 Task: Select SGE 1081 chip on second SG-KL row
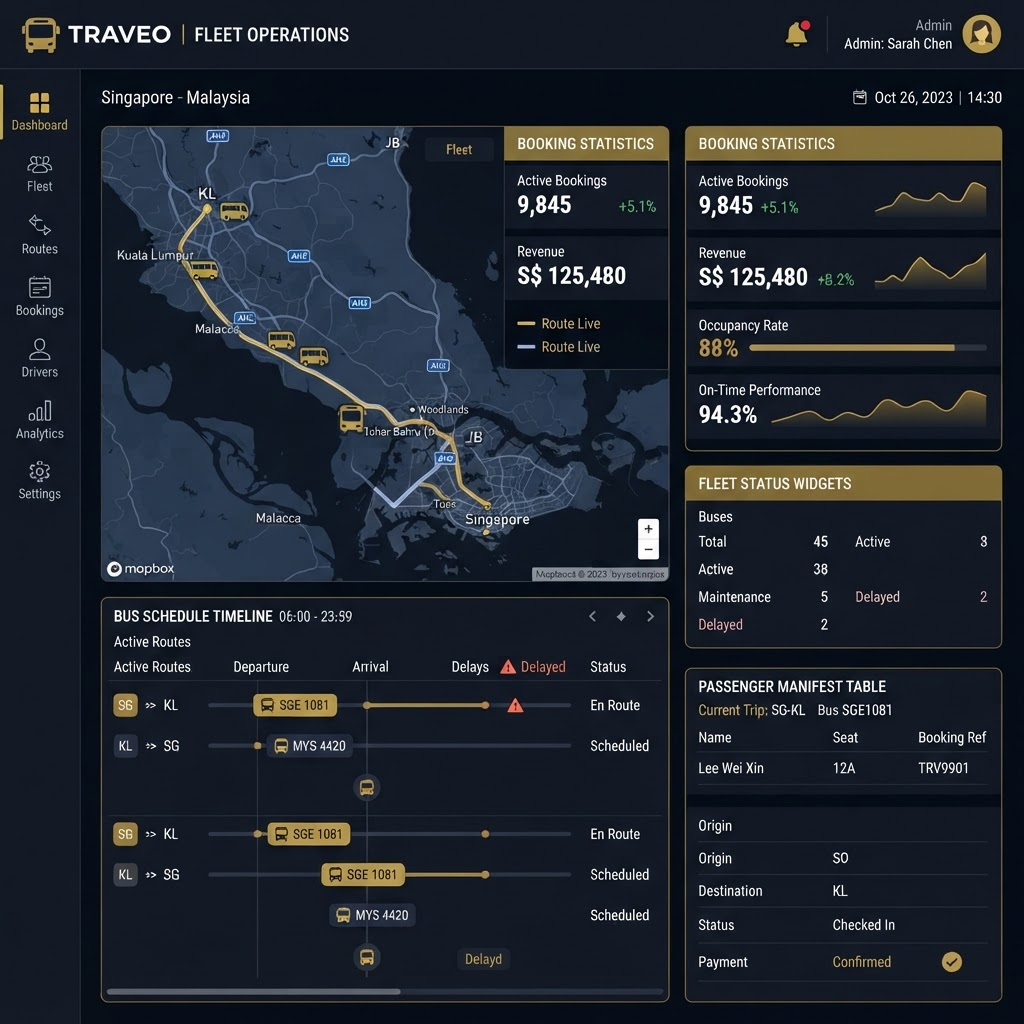(x=309, y=834)
